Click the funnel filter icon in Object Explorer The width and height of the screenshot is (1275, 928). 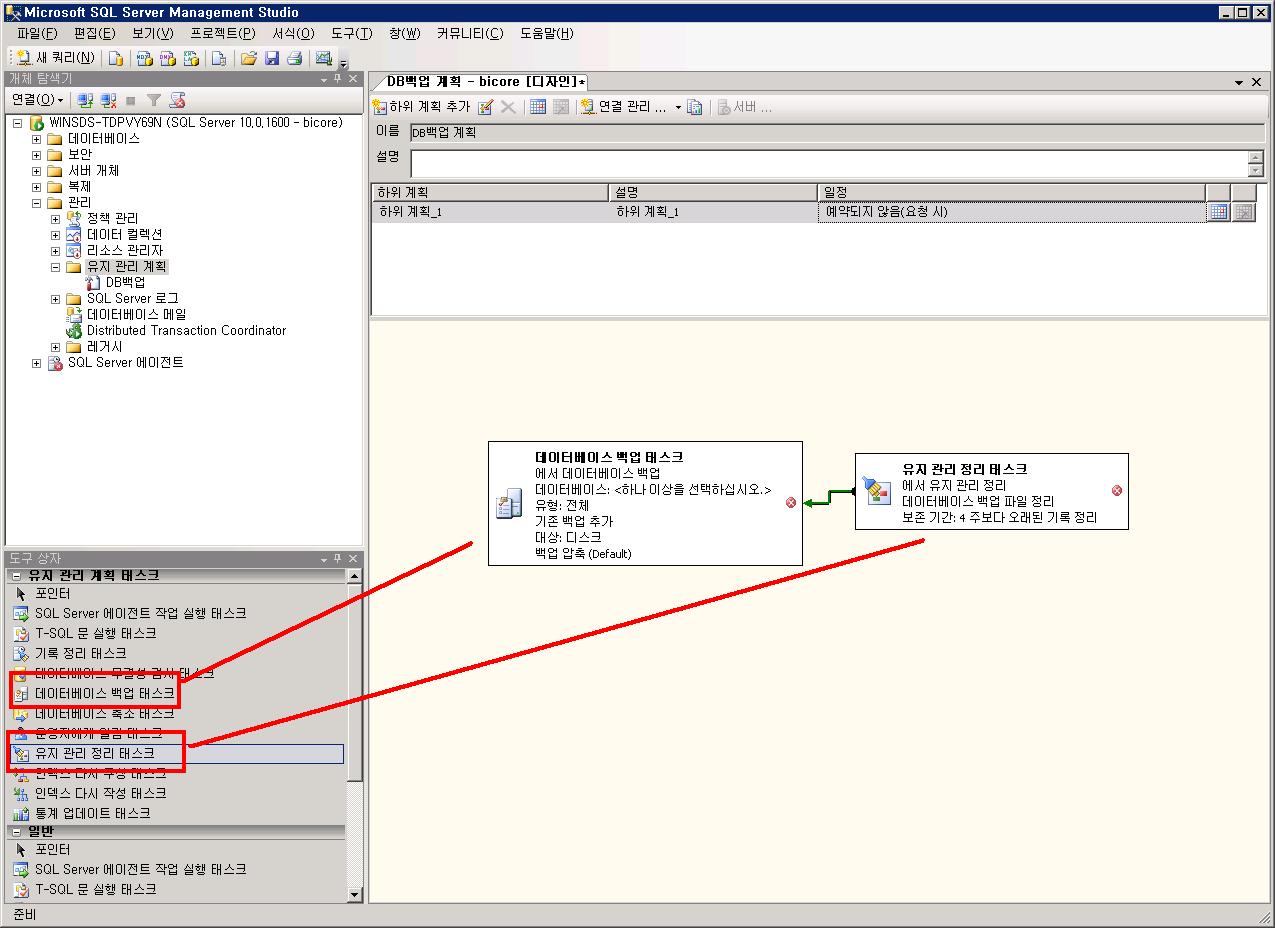click(154, 100)
